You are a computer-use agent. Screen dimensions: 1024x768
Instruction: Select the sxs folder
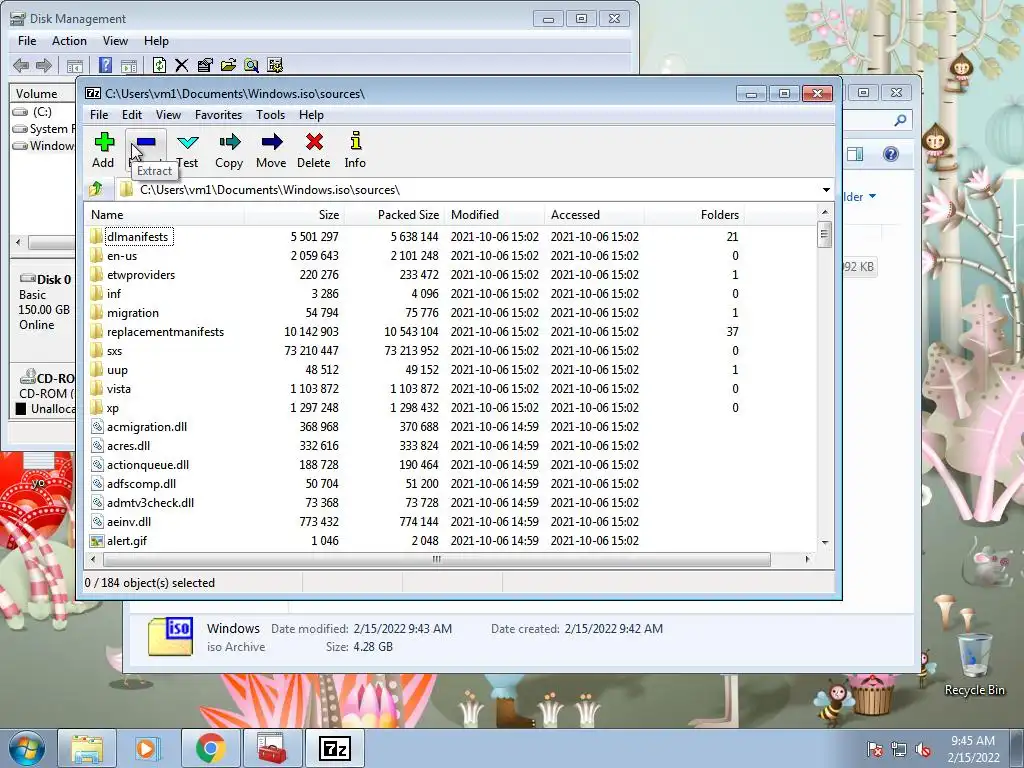click(x=114, y=351)
